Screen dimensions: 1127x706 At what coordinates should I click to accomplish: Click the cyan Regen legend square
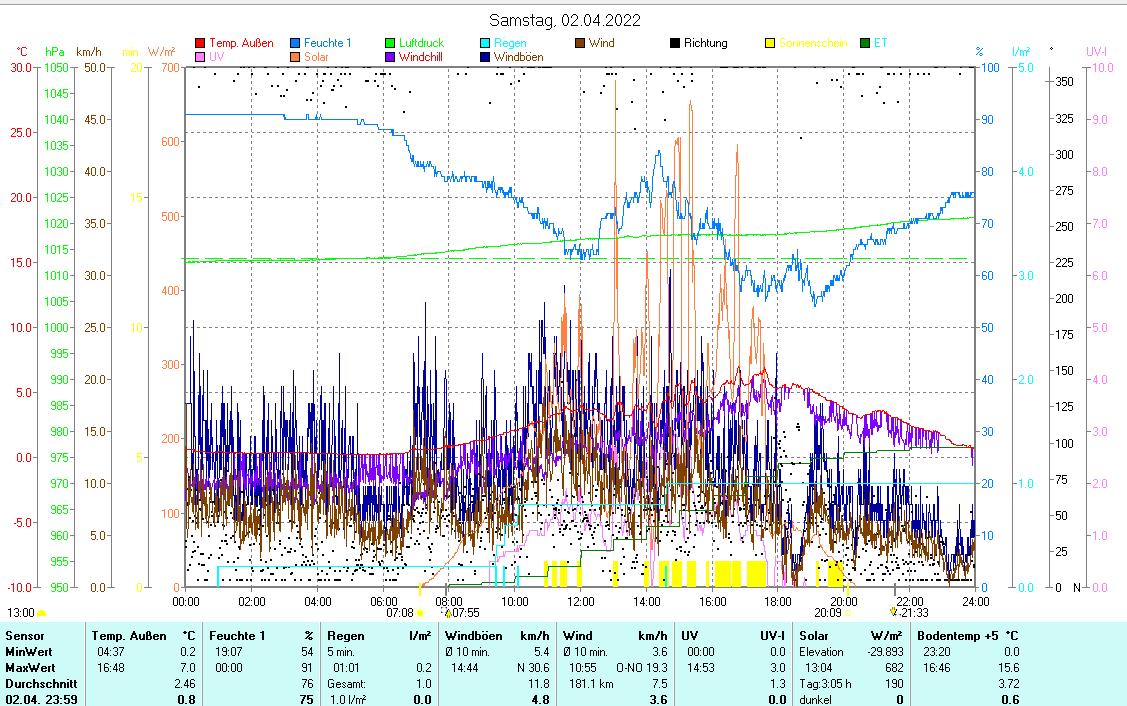coord(485,43)
